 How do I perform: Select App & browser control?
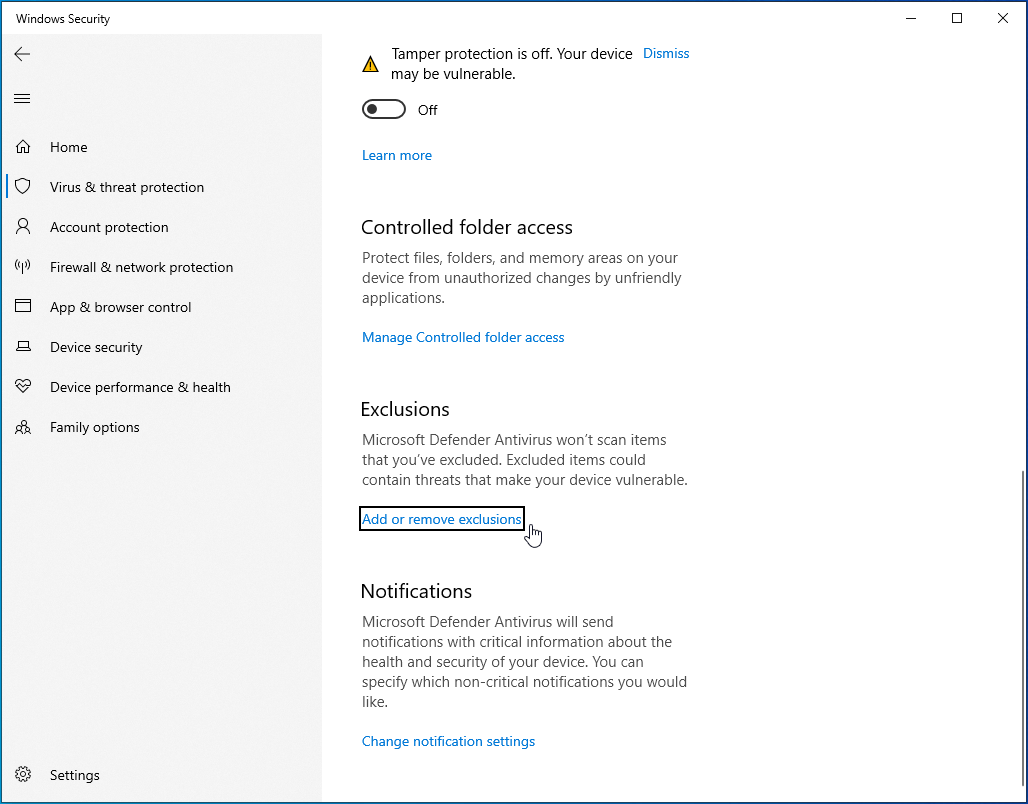[121, 307]
